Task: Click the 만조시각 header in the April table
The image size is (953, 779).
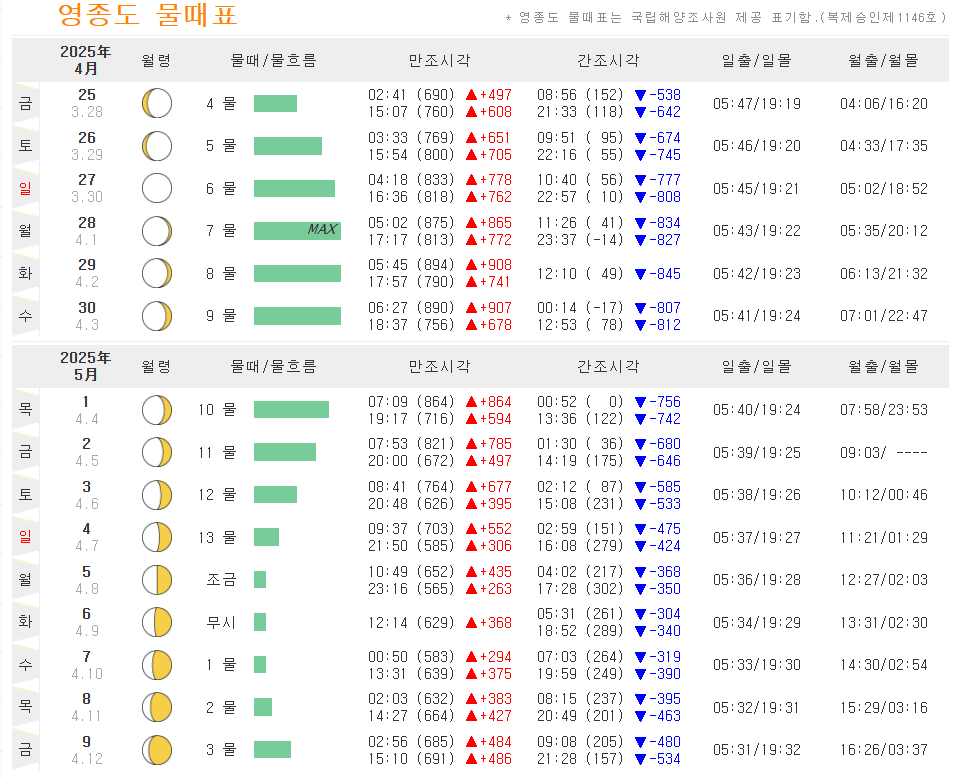Action: coord(439,60)
